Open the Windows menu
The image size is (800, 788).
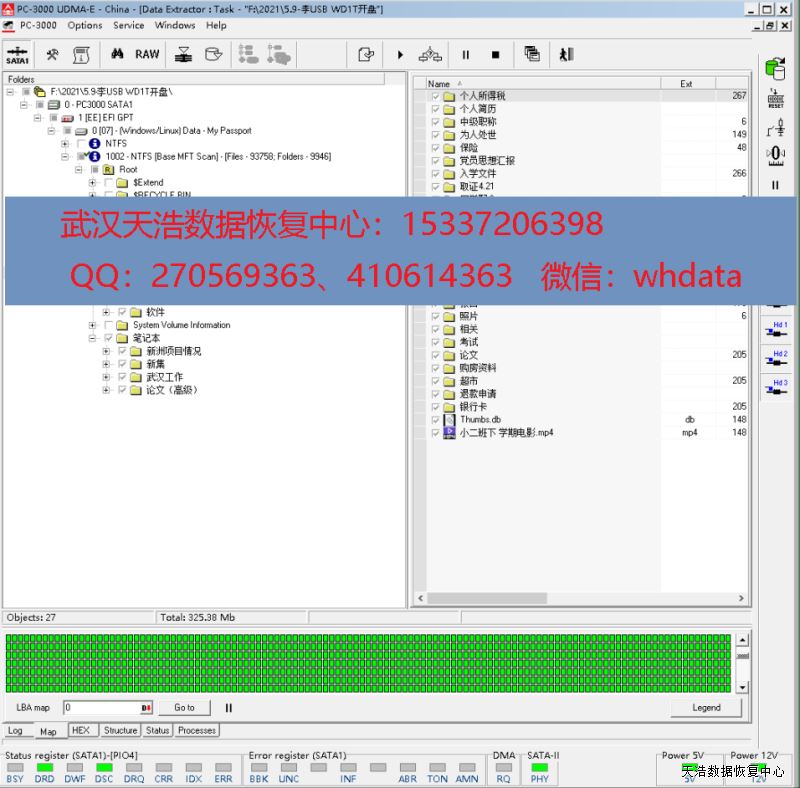(175, 26)
